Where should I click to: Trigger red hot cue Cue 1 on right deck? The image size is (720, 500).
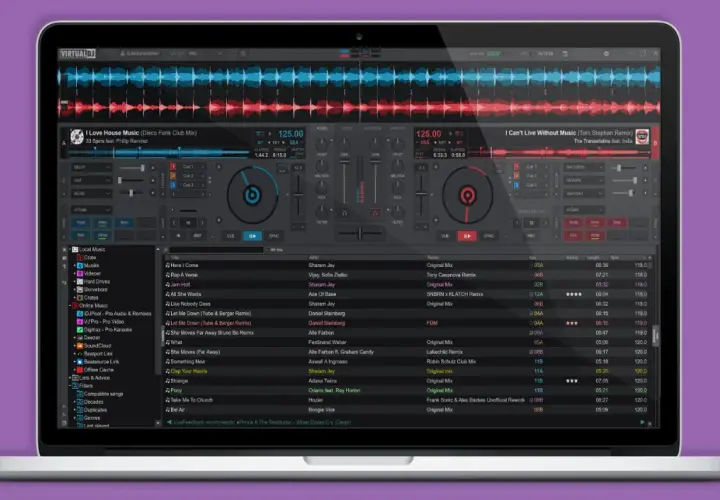point(517,167)
